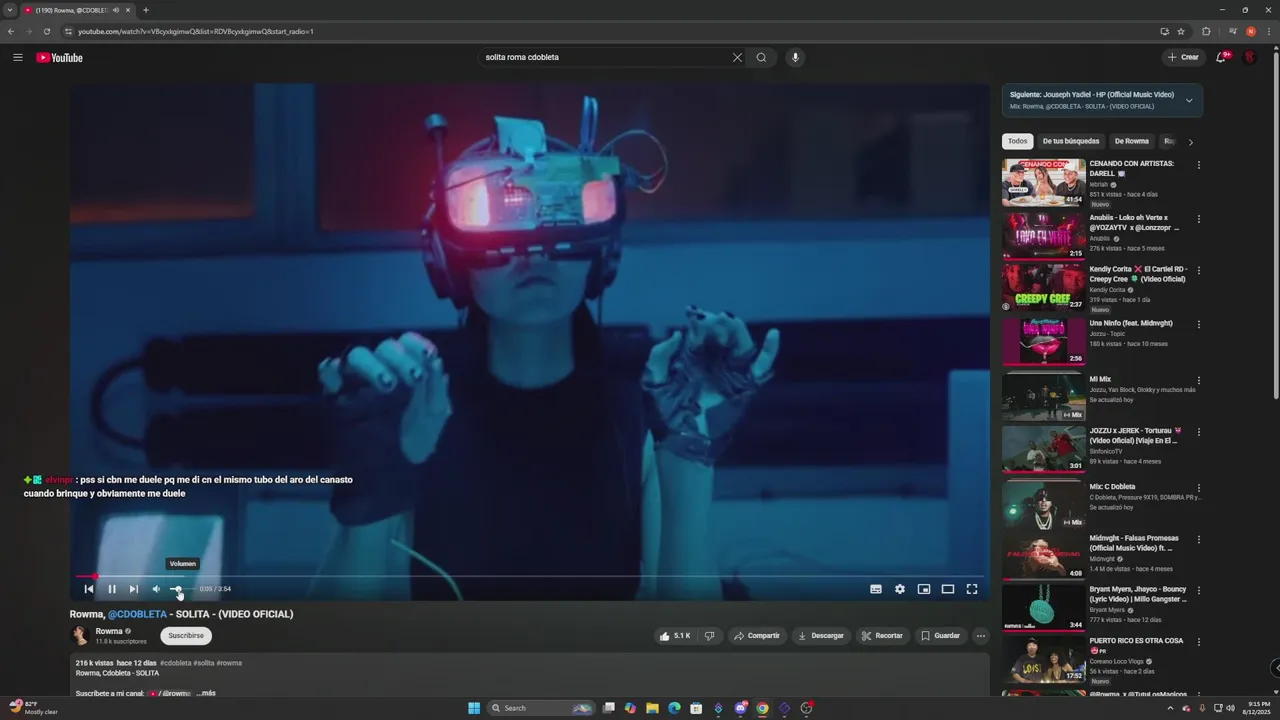Open Bryant Myers Bouncy thumbnail
Image resolution: width=1280 pixels, height=720 pixels.
pyautogui.click(x=1044, y=608)
